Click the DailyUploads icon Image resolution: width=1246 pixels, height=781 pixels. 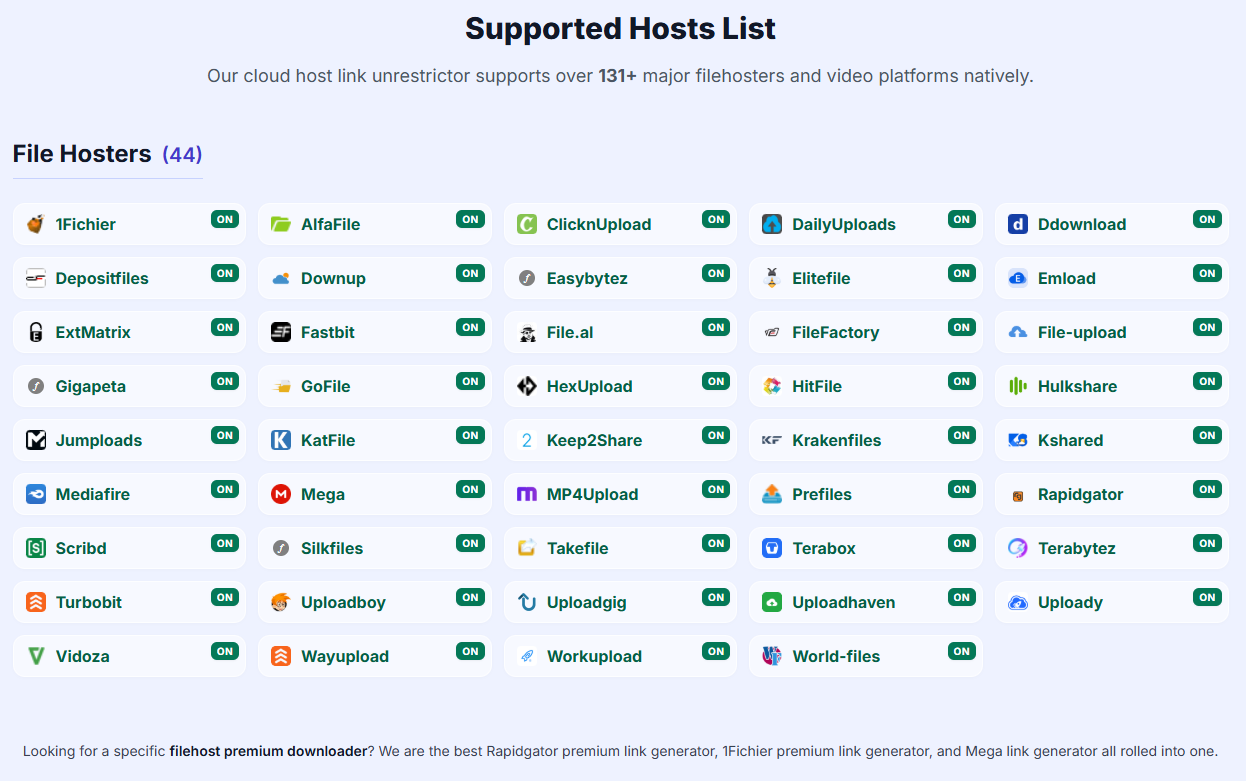(x=772, y=224)
